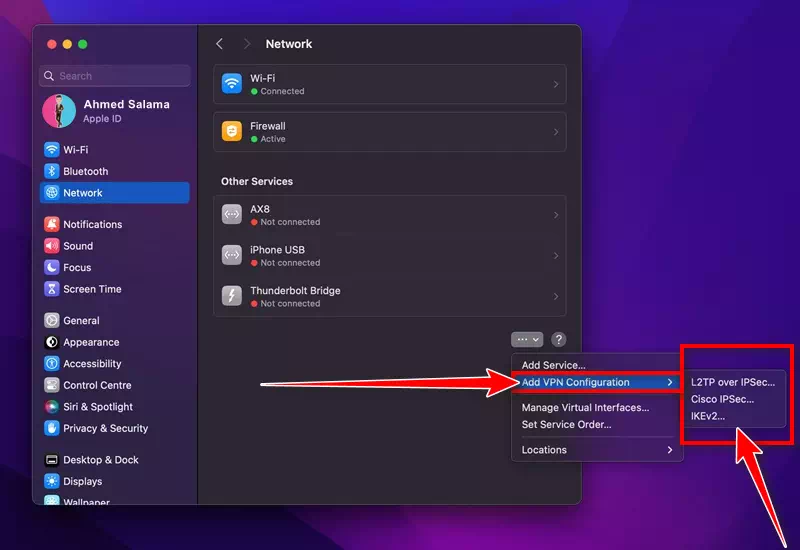Open the Firewall Active row chevron

click(556, 132)
